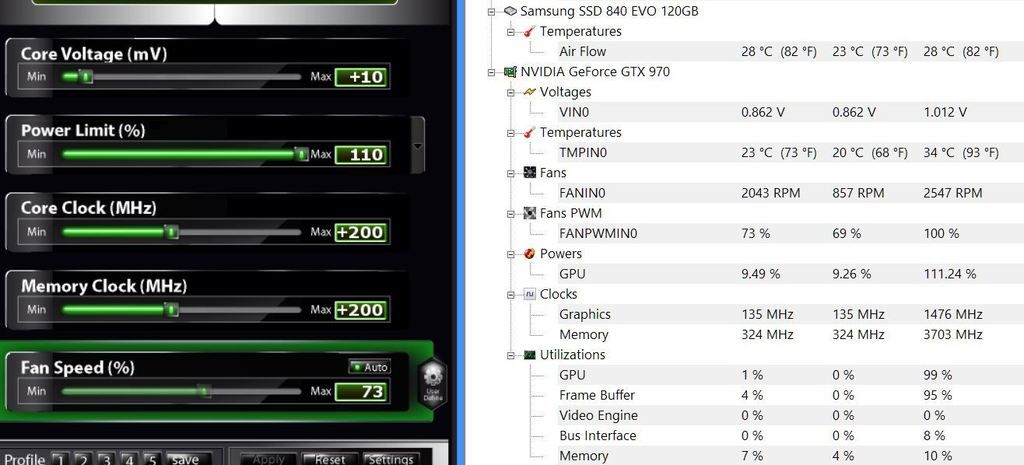Screen dimensions: 1024x465
Task: Select profile slot 2
Action: click(x=83, y=459)
